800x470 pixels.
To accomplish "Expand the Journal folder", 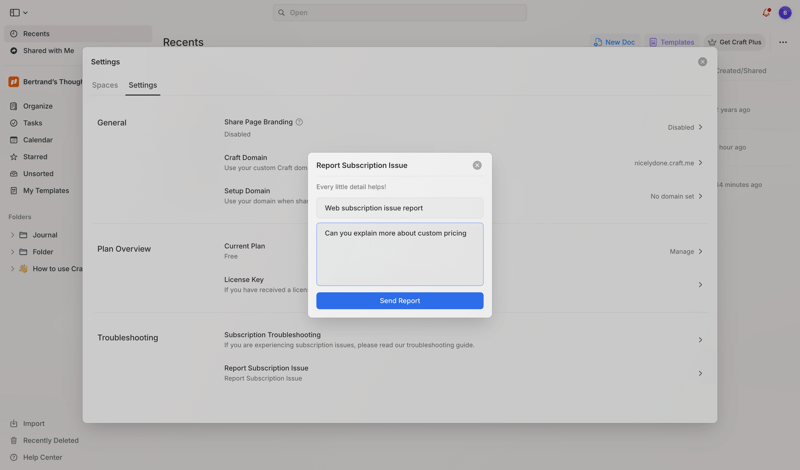I will (x=12, y=235).
